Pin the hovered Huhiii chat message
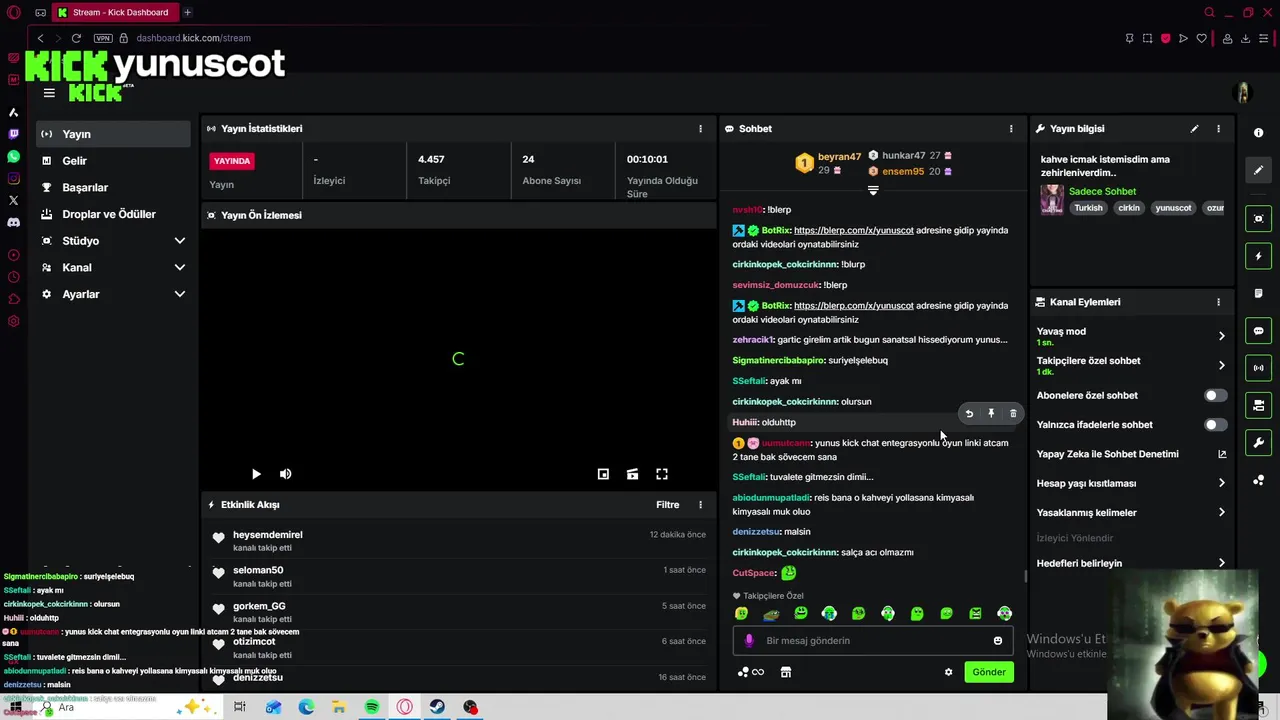The width and height of the screenshot is (1280, 720). 991,414
